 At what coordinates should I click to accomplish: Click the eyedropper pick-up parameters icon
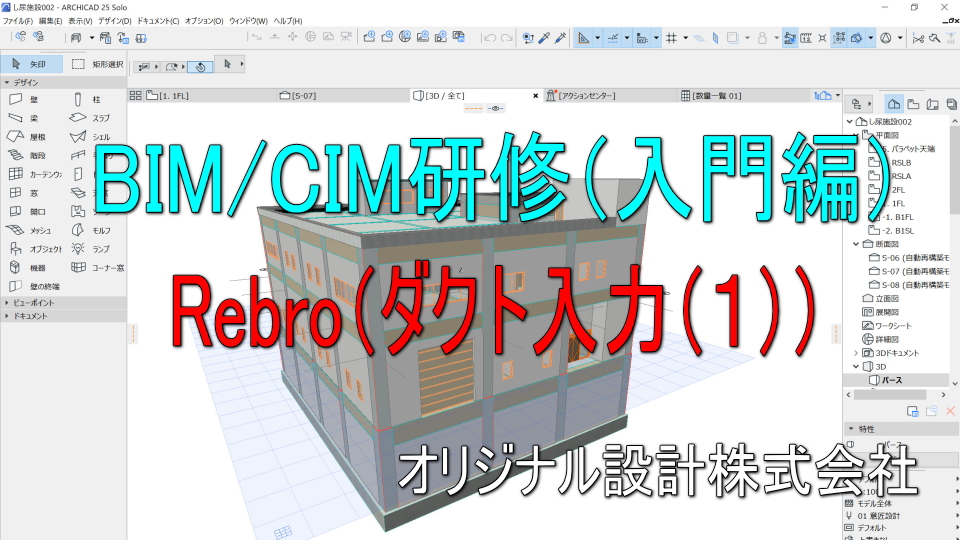[545, 38]
